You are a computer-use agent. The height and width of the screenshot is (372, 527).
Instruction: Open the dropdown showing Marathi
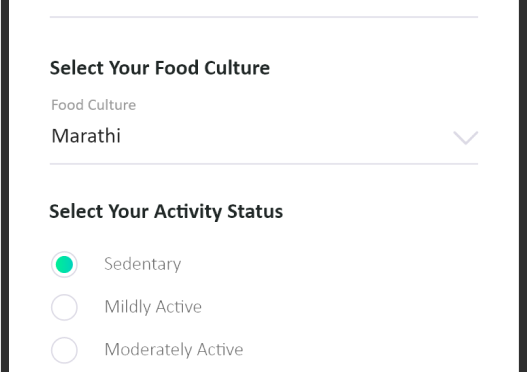pos(264,137)
